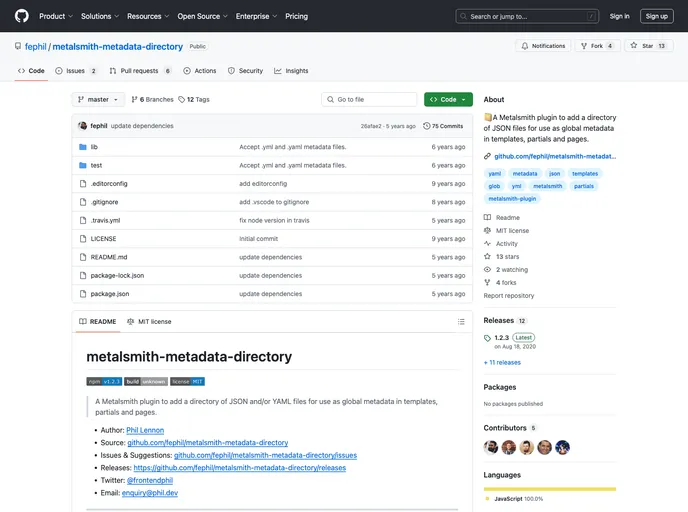
Task: Open the github.com homepage link in About
Action: point(555,157)
